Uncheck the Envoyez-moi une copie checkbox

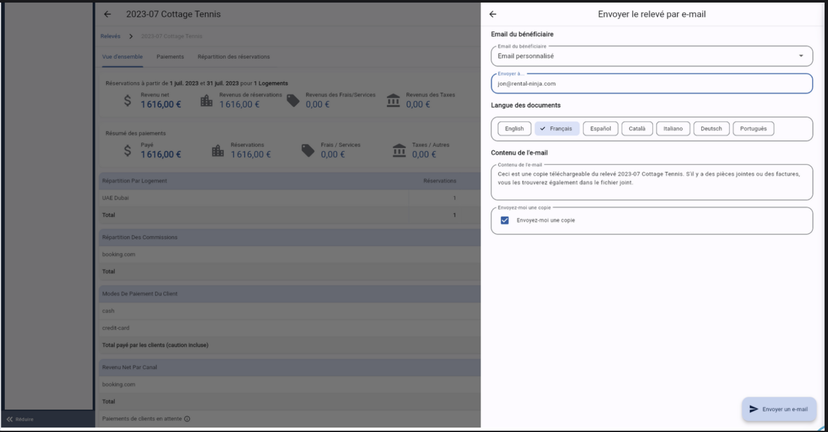click(505, 220)
